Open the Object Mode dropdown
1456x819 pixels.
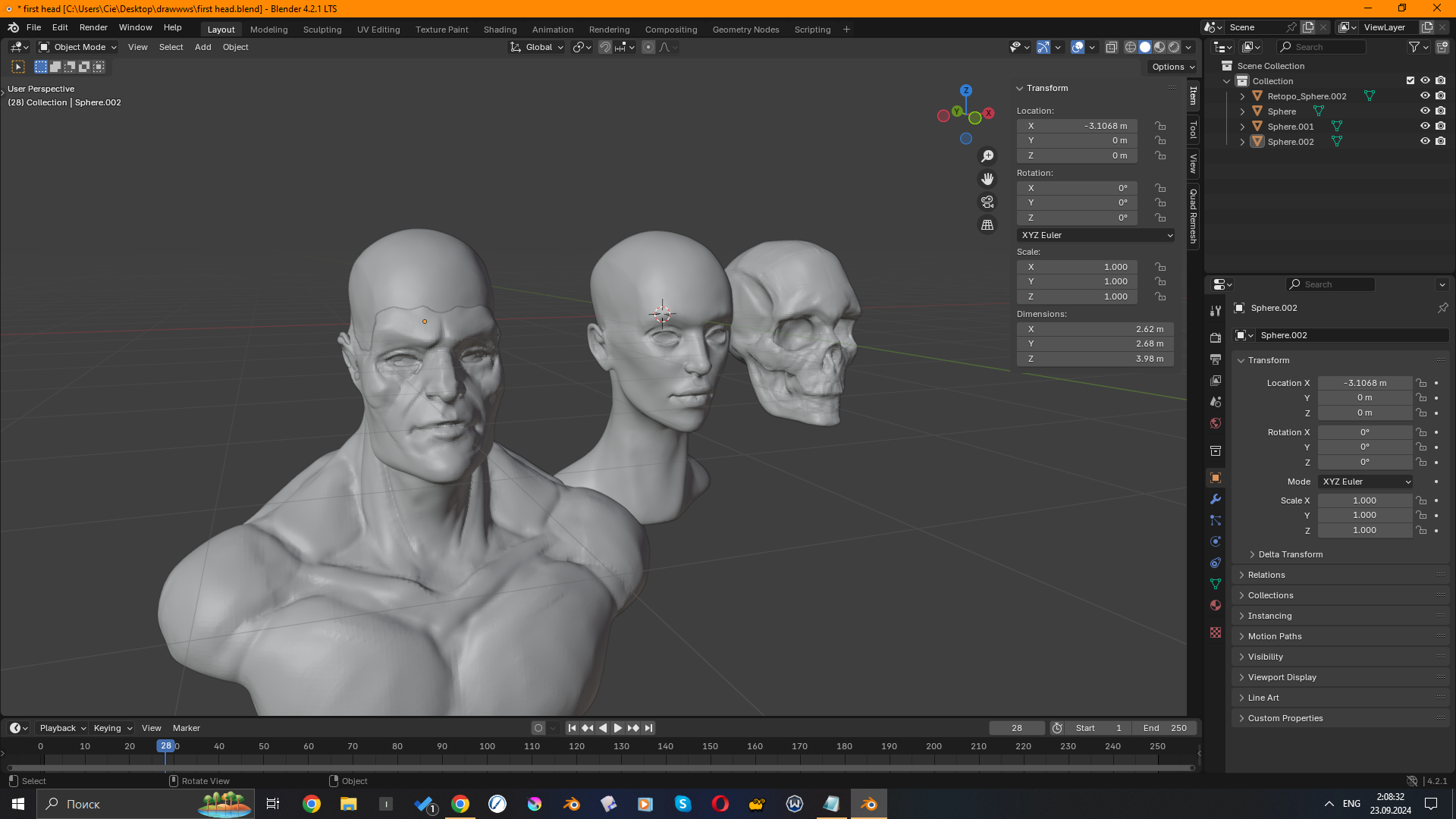click(x=79, y=47)
